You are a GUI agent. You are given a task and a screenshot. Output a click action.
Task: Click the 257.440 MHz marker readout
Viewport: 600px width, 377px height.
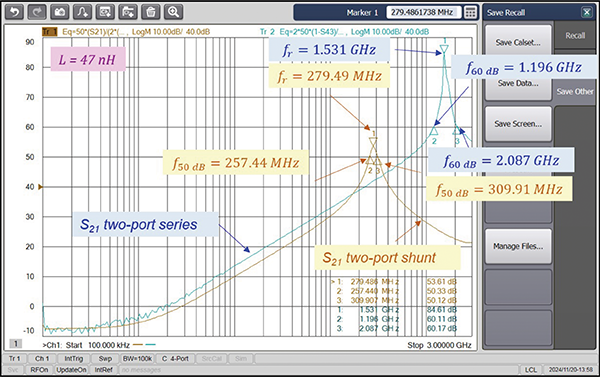click(375, 291)
